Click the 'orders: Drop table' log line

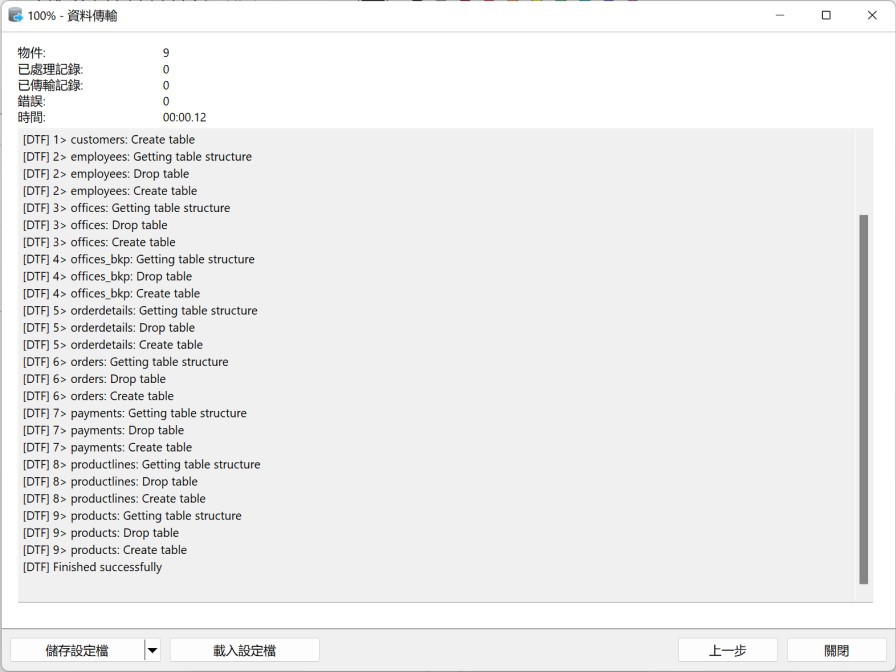95,379
